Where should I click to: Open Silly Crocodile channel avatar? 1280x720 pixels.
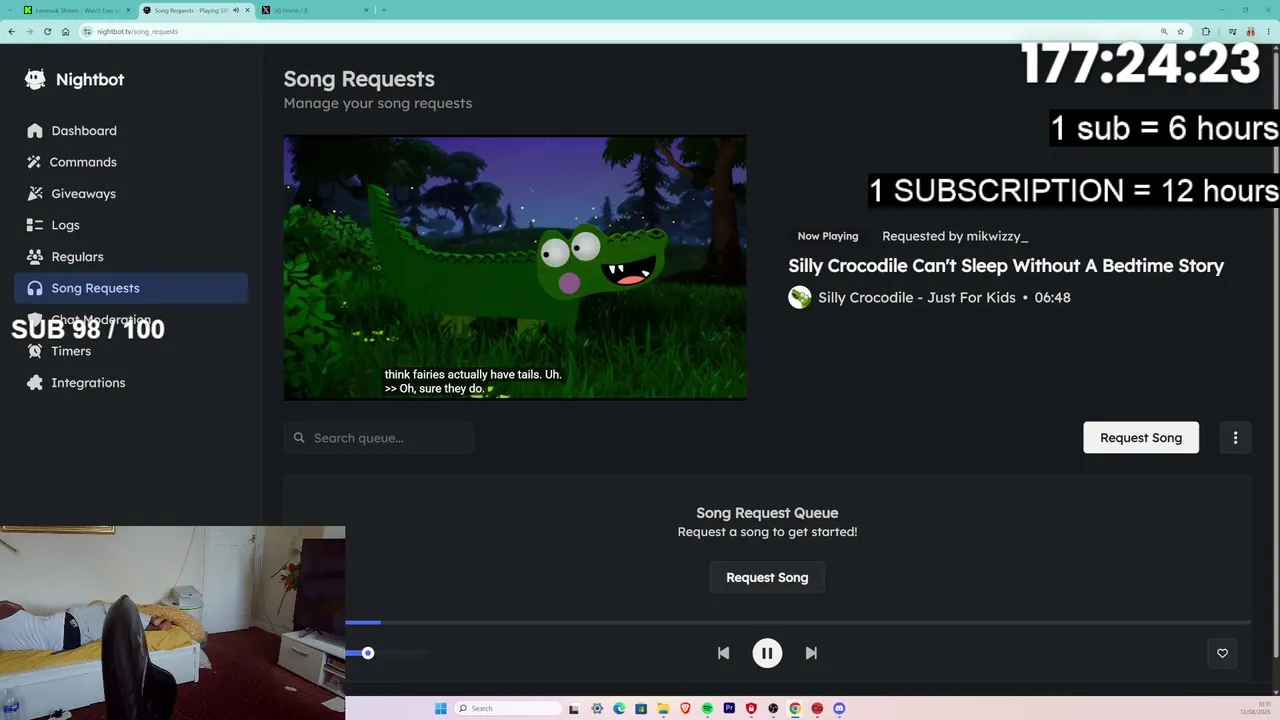click(800, 297)
